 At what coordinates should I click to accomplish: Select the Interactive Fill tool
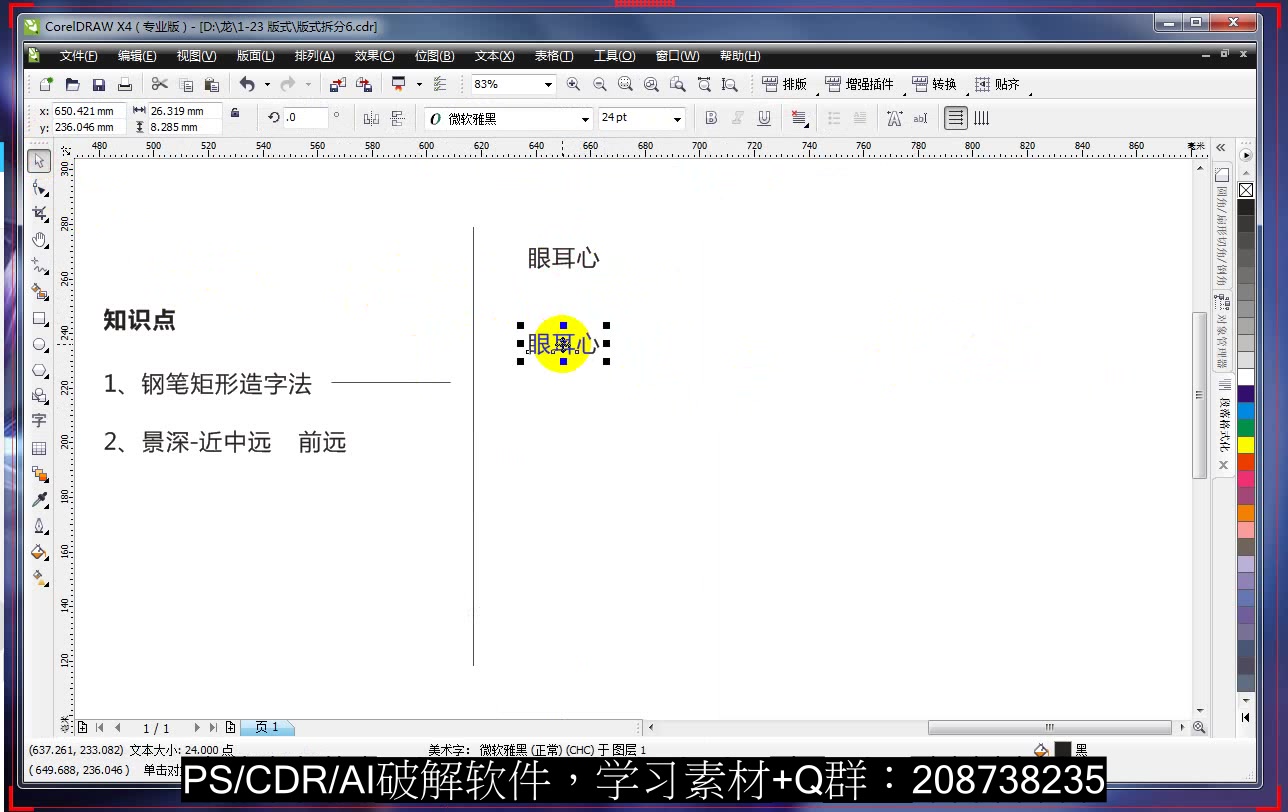click(40, 578)
